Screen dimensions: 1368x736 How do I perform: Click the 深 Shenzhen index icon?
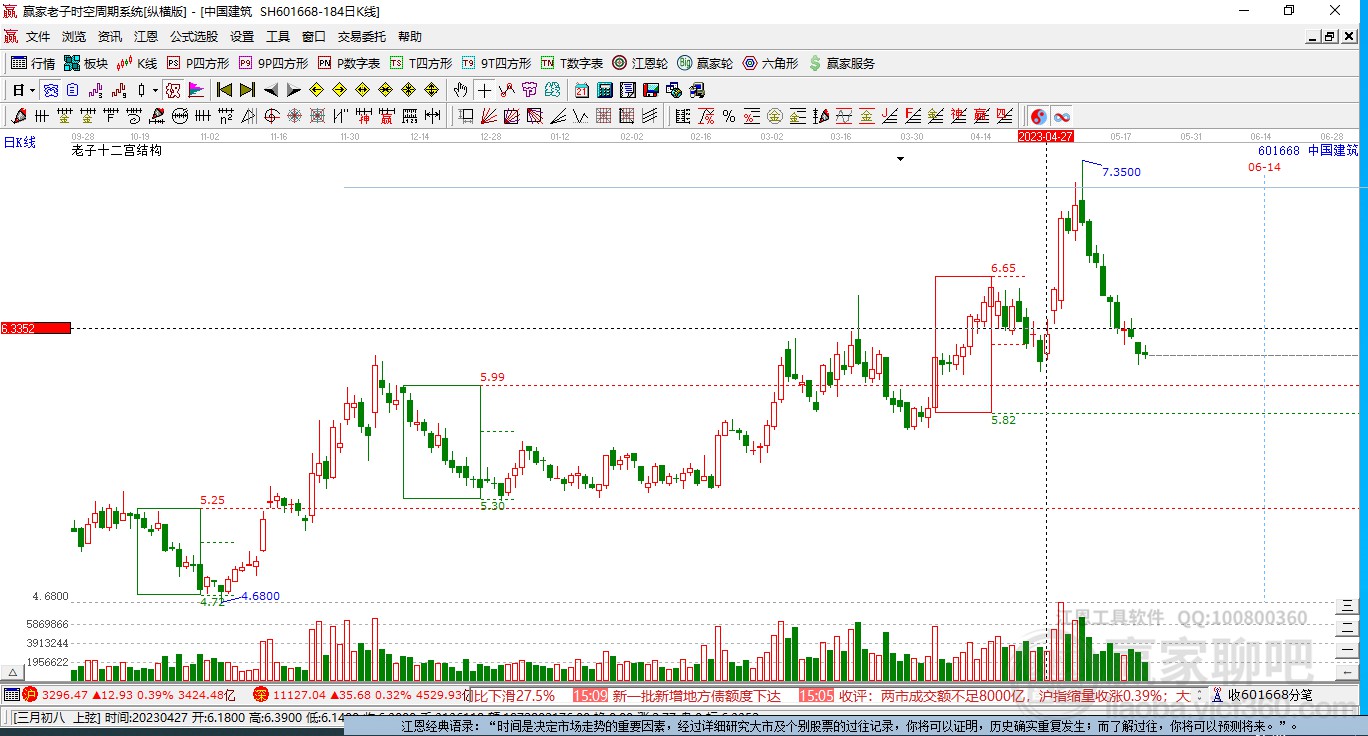(261, 694)
